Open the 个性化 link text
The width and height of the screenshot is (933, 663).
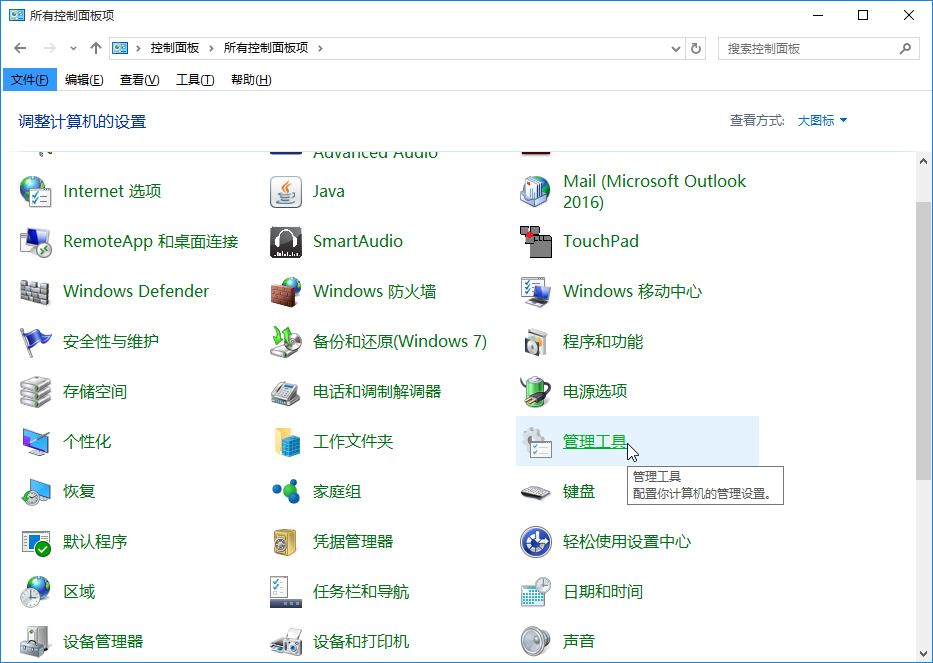point(87,442)
